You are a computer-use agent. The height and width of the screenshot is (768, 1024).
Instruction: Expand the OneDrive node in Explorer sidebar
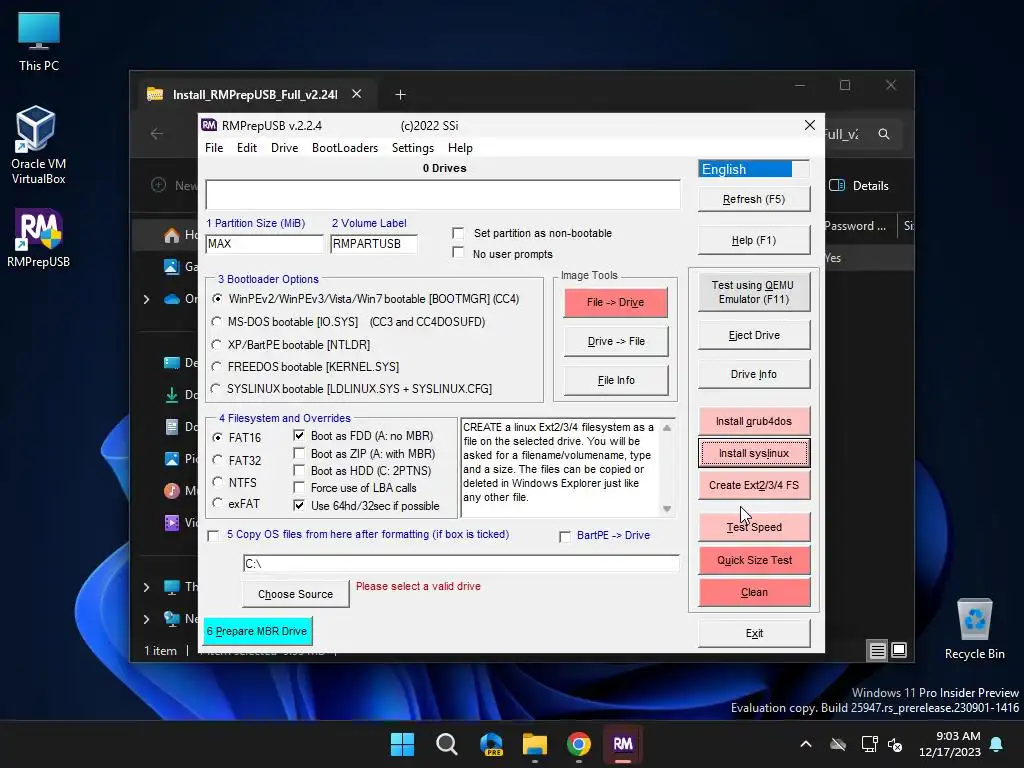[x=146, y=299]
